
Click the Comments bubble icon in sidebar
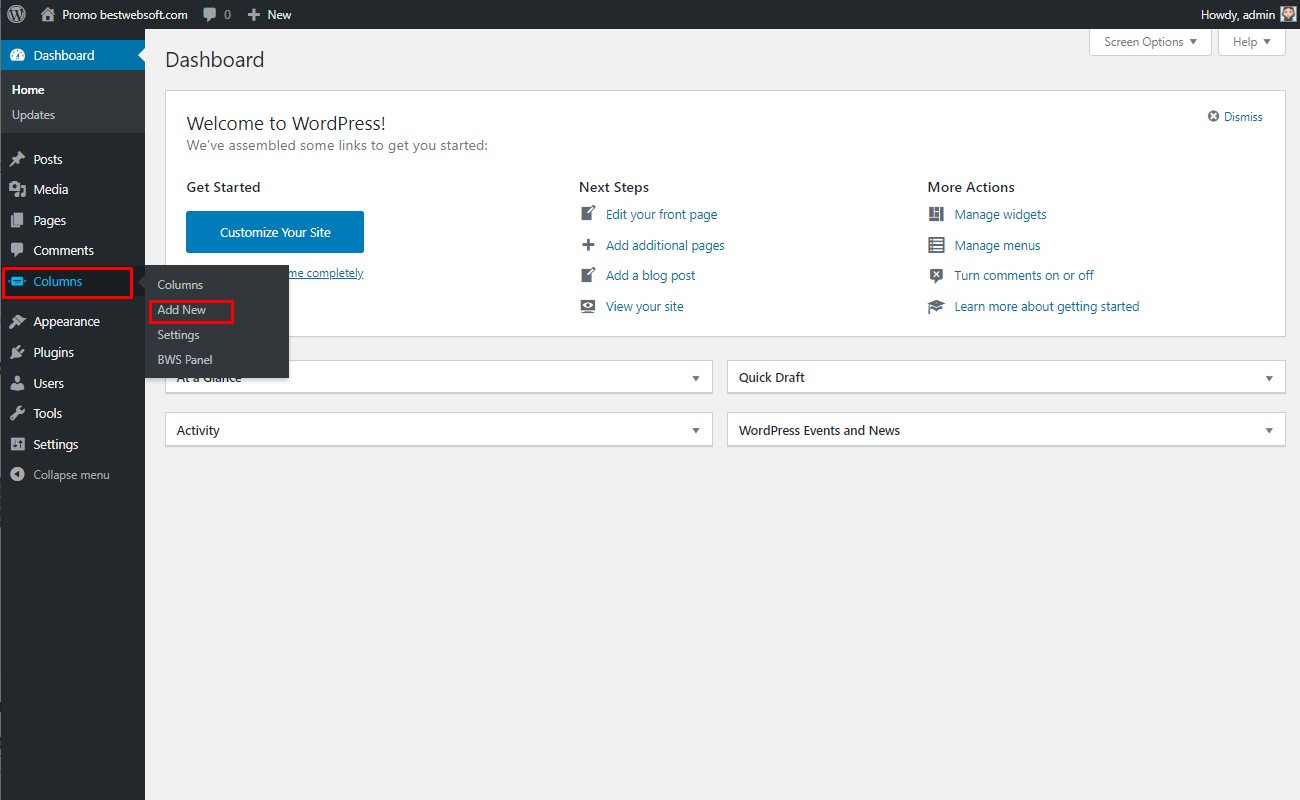pos(17,250)
